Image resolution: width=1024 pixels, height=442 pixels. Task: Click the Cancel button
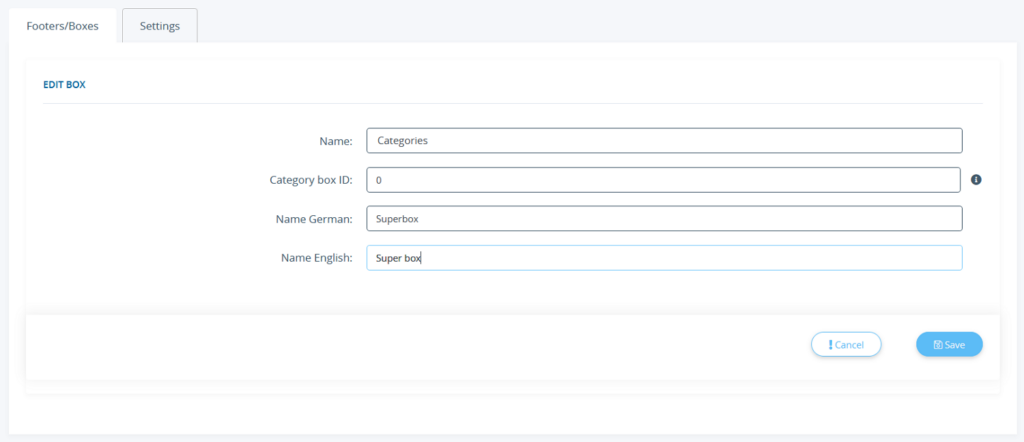pyautogui.click(x=846, y=345)
